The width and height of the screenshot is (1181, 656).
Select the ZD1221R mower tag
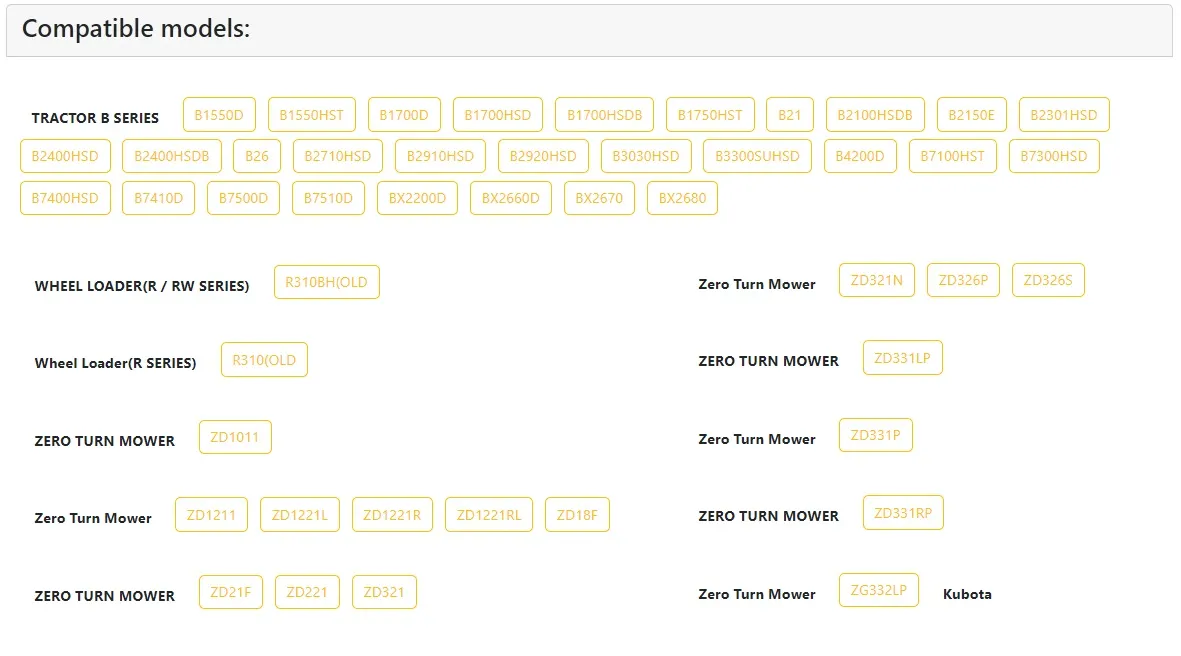(392, 514)
